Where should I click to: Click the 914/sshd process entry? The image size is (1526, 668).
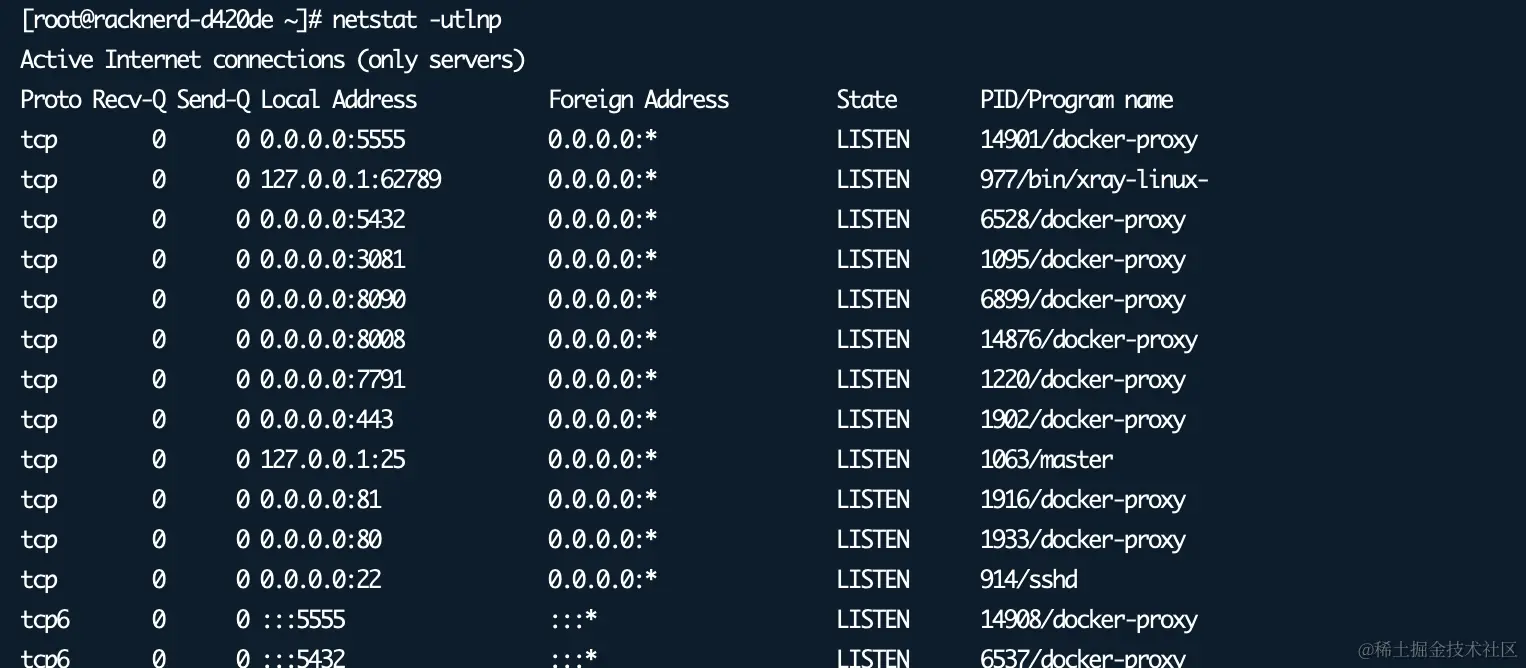click(1029, 579)
